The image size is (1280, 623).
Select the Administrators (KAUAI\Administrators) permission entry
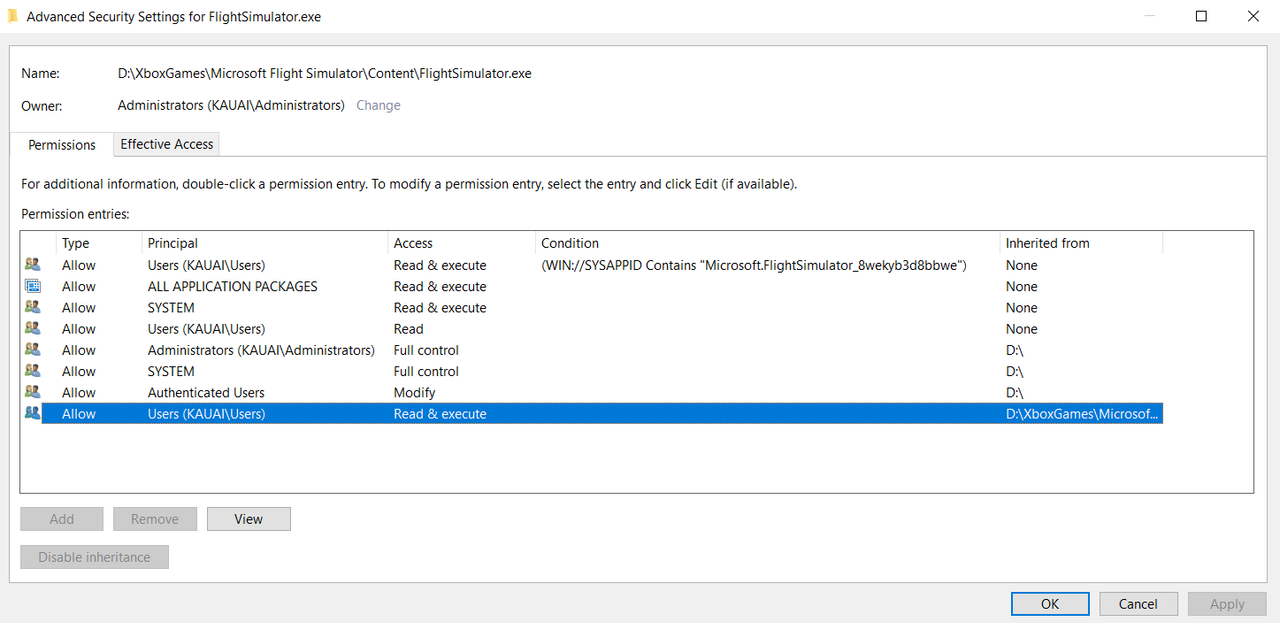(261, 350)
